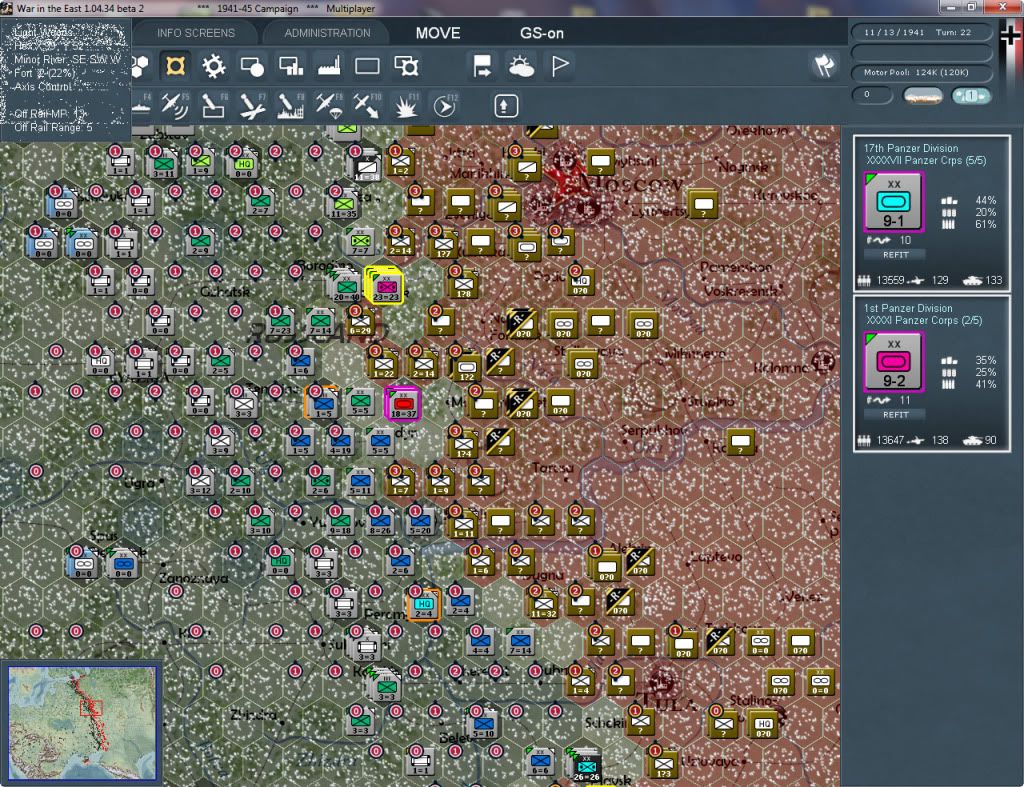
Task: Click the Motor Pool 124K display
Action: (921, 72)
